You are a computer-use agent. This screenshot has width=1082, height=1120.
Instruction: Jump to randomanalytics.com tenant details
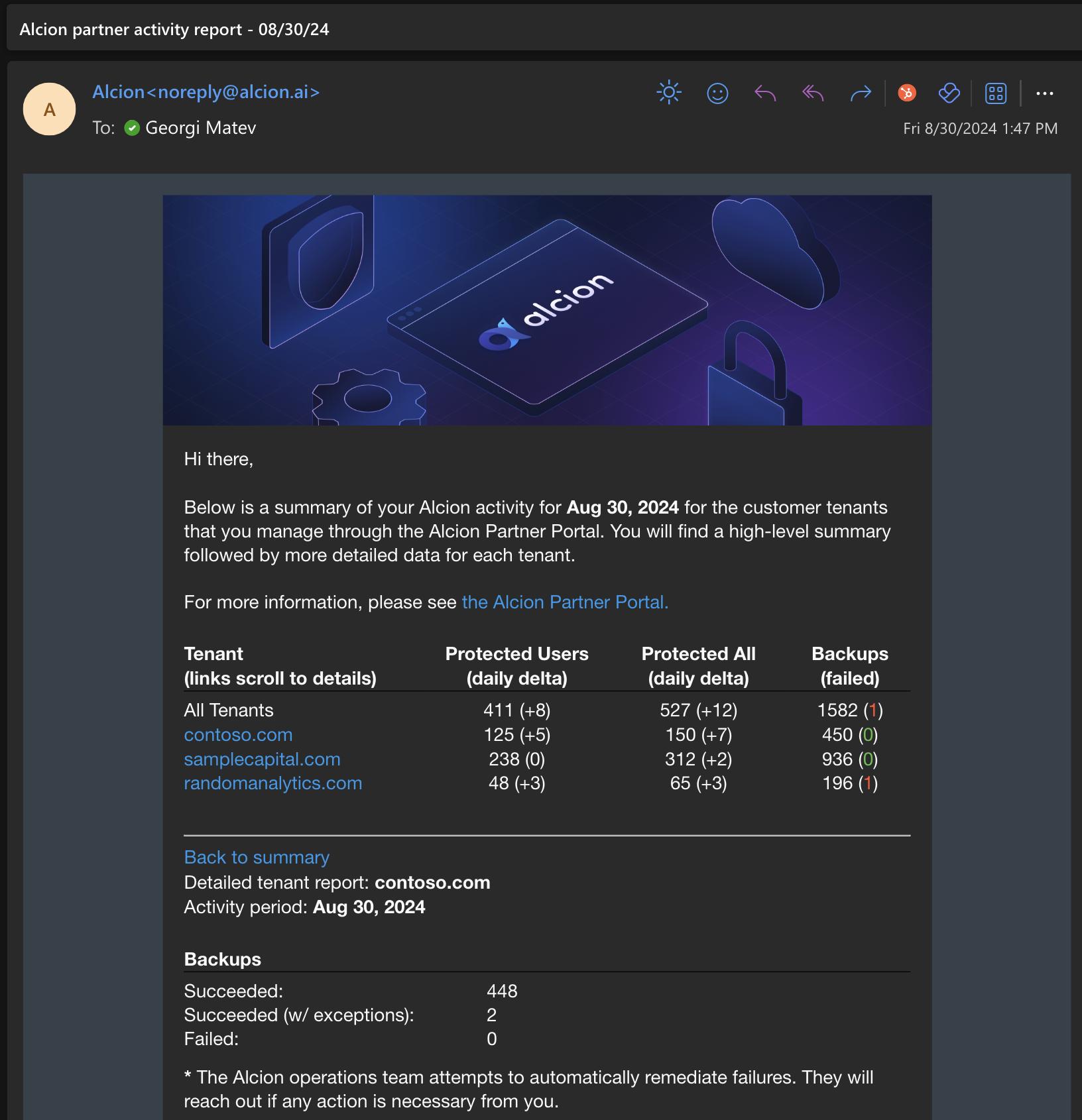tap(273, 783)
